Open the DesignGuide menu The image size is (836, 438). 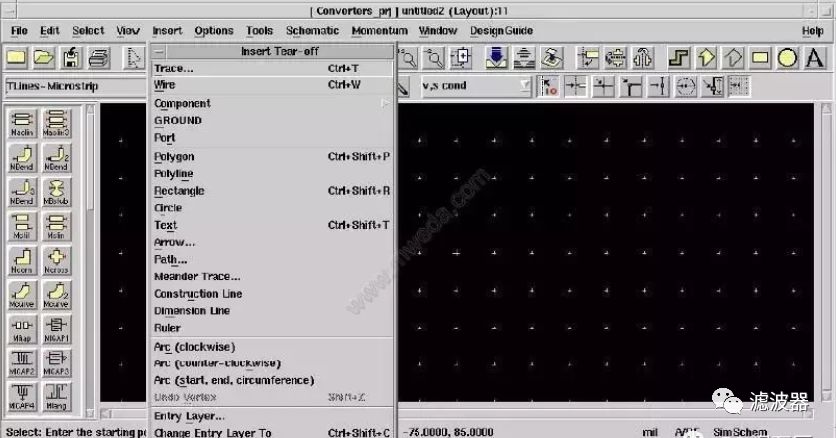(501, 31)
